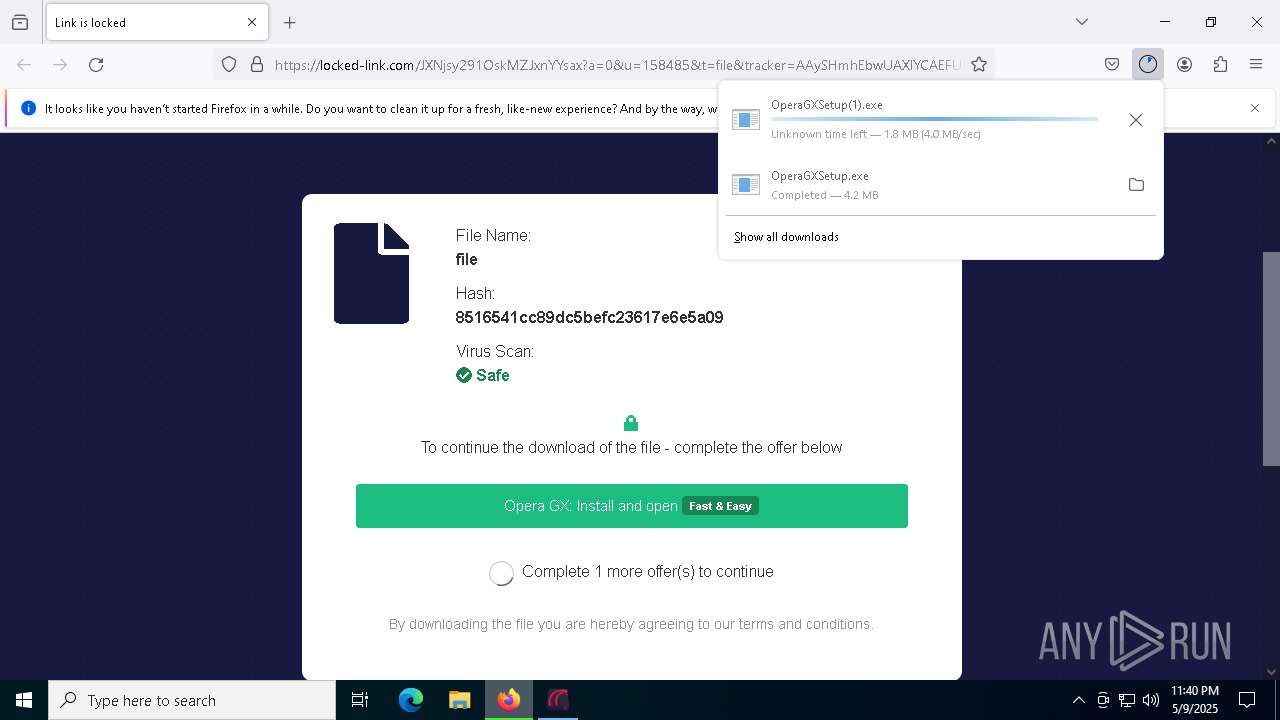Expand the list all tabs chevron
The image size is (1280, 720).
(x=1081, y=22)
